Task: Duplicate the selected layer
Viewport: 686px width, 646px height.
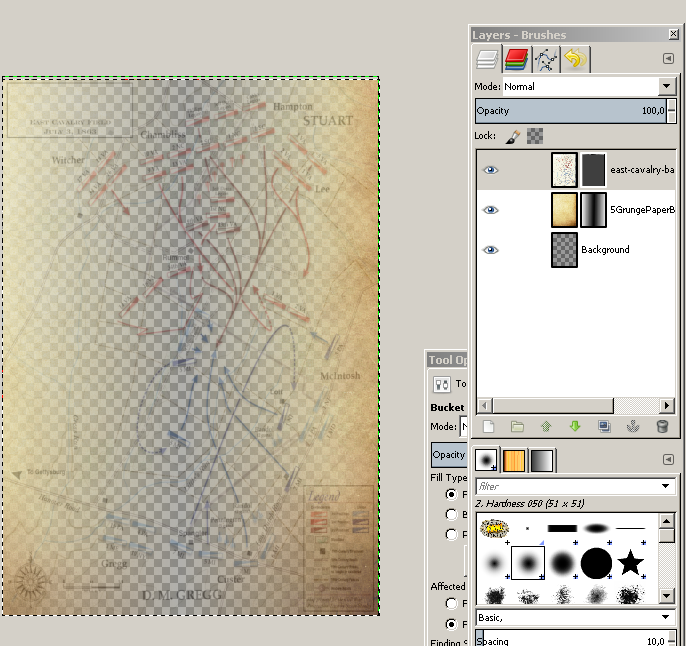Action: tap(604, 426)
